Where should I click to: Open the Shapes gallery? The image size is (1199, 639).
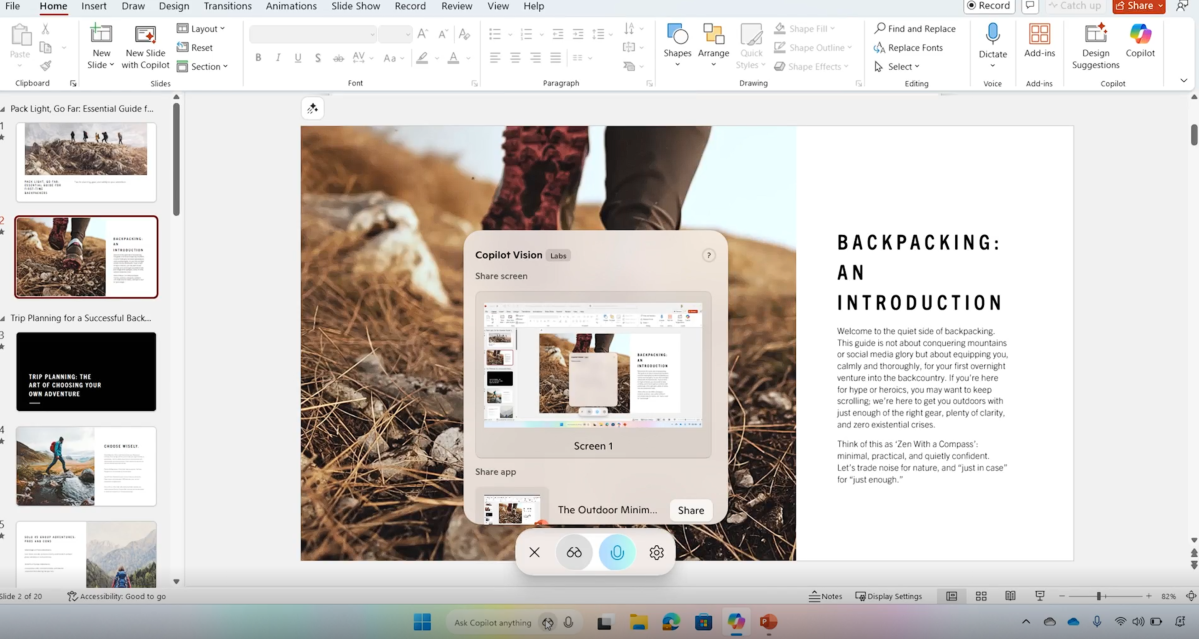pos(677,42)
